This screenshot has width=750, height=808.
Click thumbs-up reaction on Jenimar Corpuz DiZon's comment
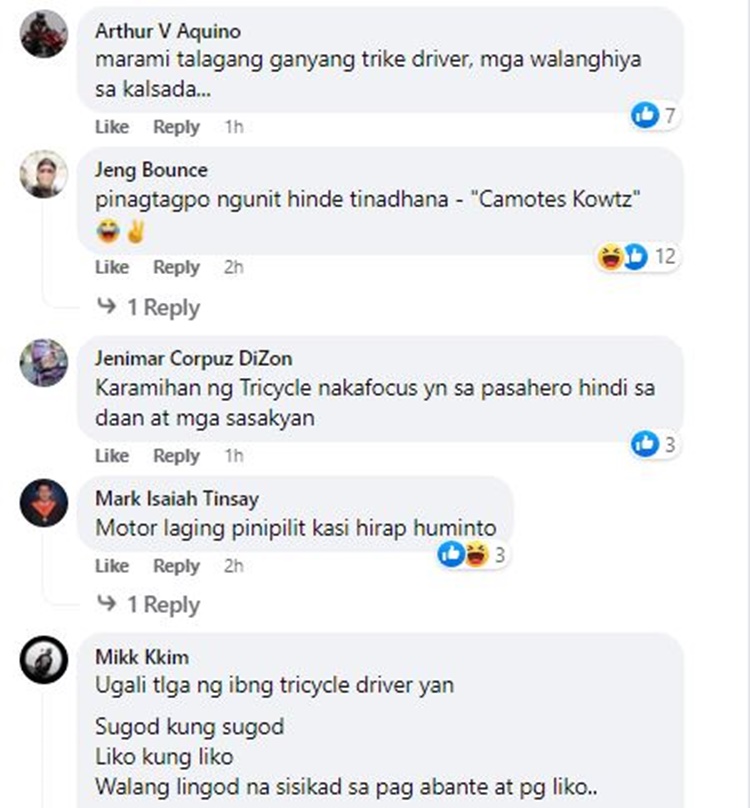tap(645, 444)
